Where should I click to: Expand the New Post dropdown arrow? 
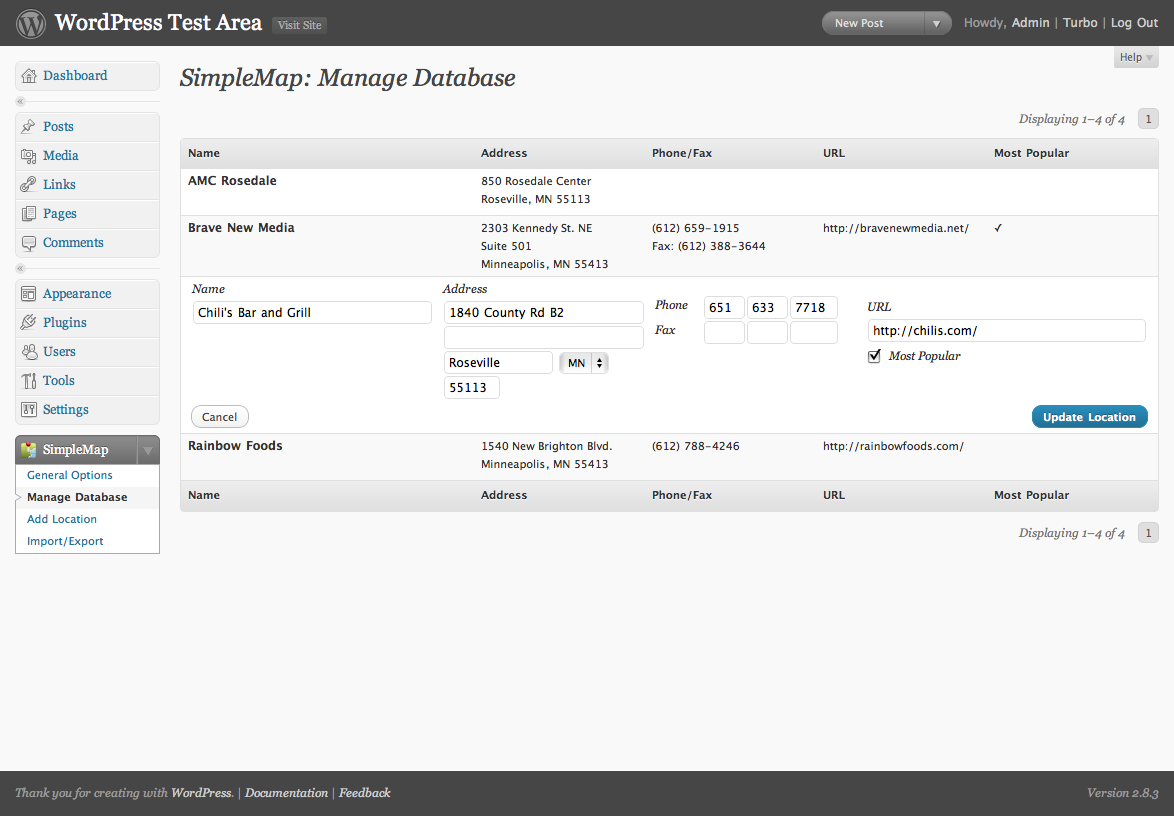point(937,23)
